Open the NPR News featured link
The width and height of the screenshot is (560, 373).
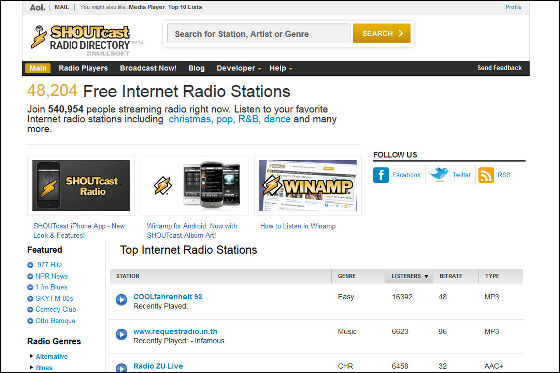pyautogui.click(x=52, y=276)
